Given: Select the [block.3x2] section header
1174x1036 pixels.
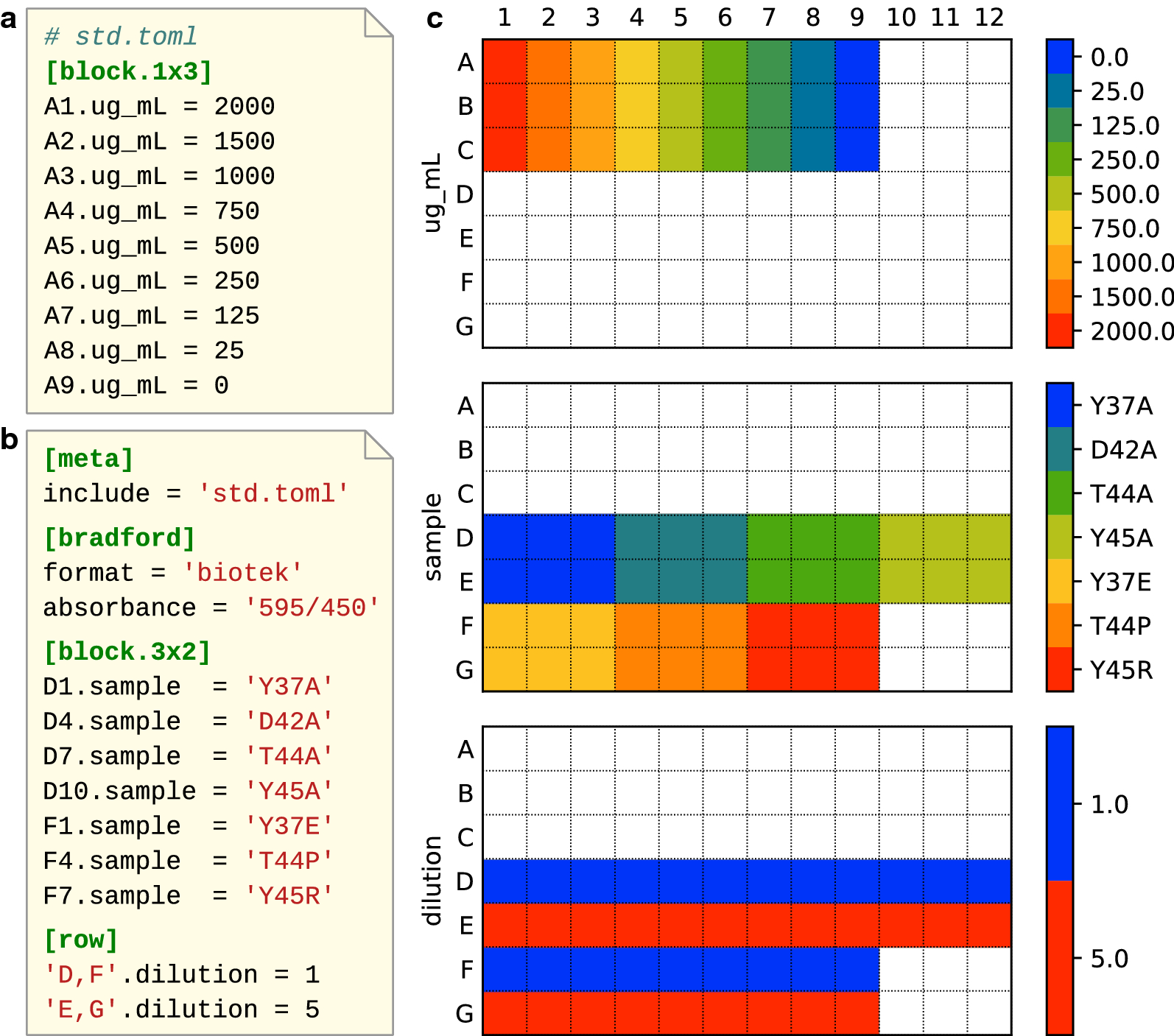Looking at the screenshot, I should click(x=127, y=652).
